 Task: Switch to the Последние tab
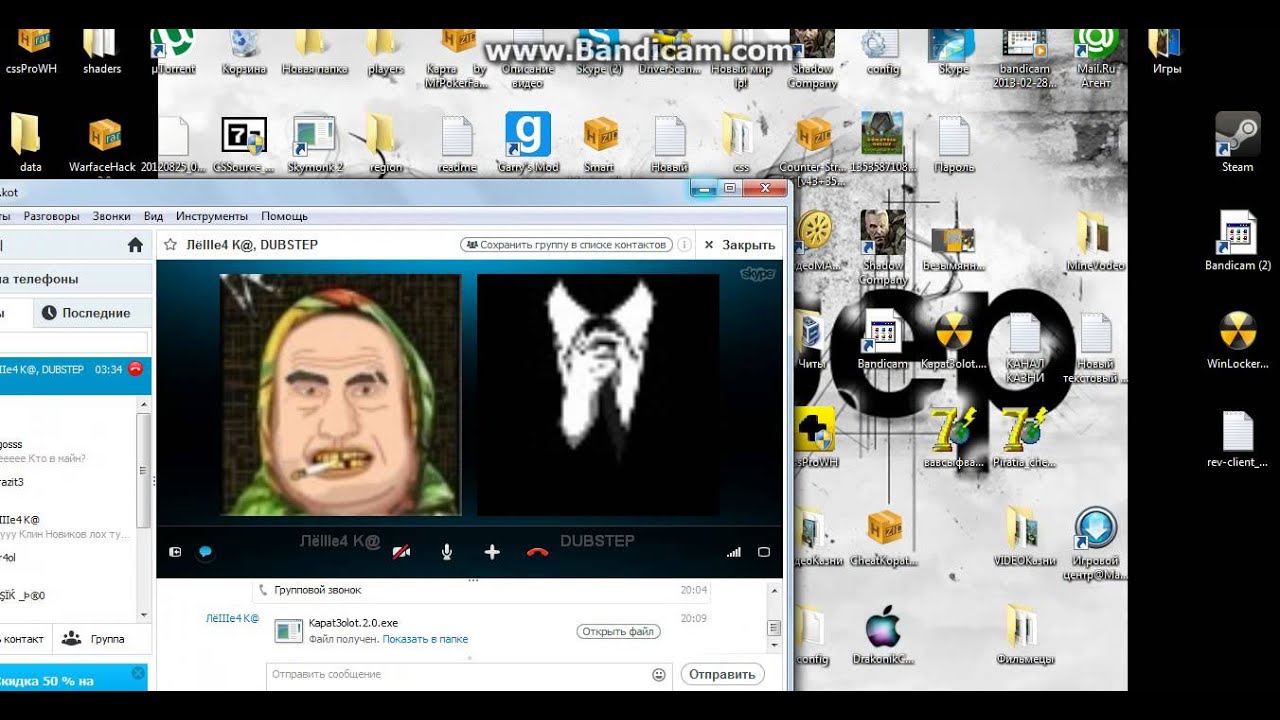tap(92, 313)
